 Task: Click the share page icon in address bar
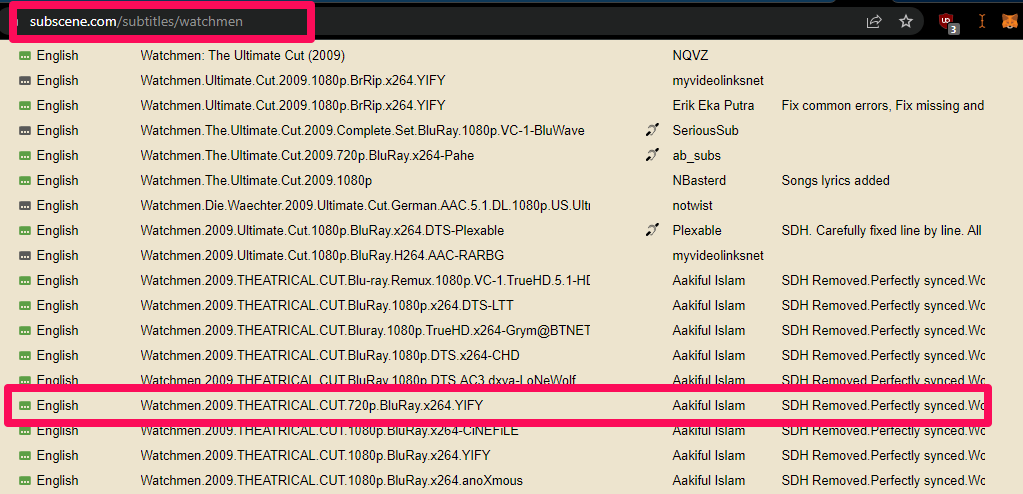coord(874,22)
